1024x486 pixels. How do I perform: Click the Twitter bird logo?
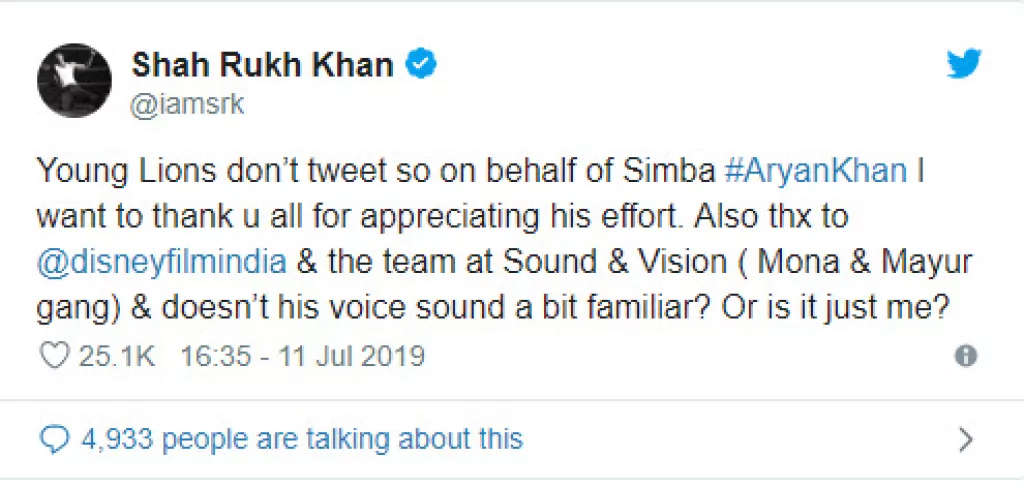point(964,66)
